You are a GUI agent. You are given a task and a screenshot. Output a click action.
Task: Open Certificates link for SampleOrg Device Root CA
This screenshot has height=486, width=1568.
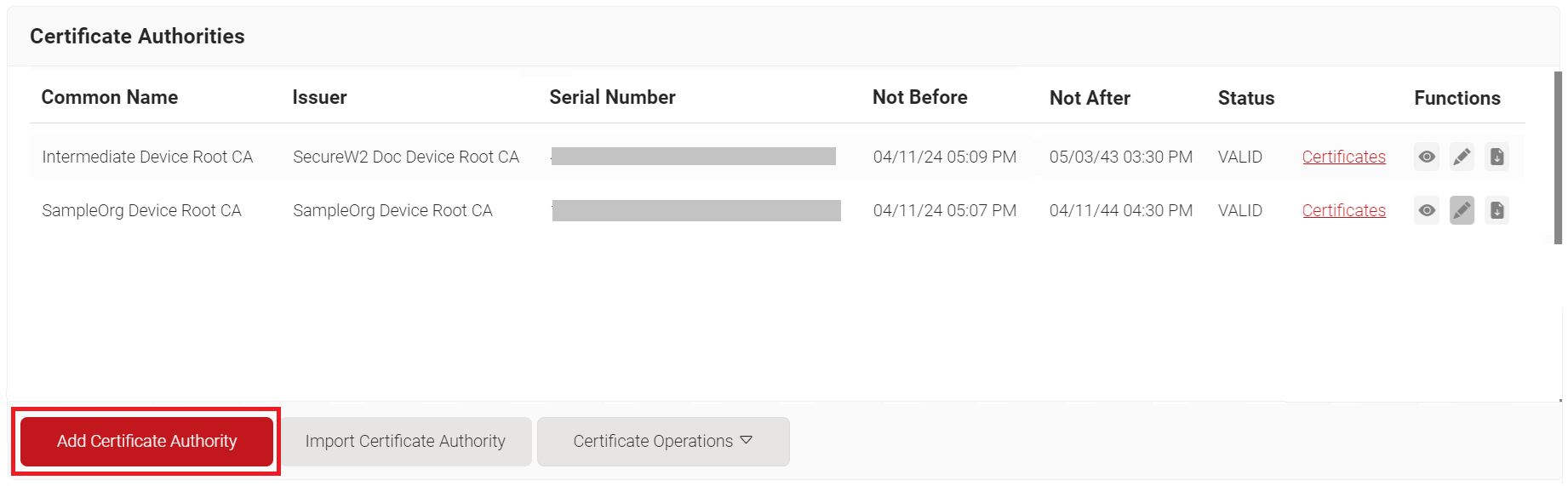point(1343,210)
